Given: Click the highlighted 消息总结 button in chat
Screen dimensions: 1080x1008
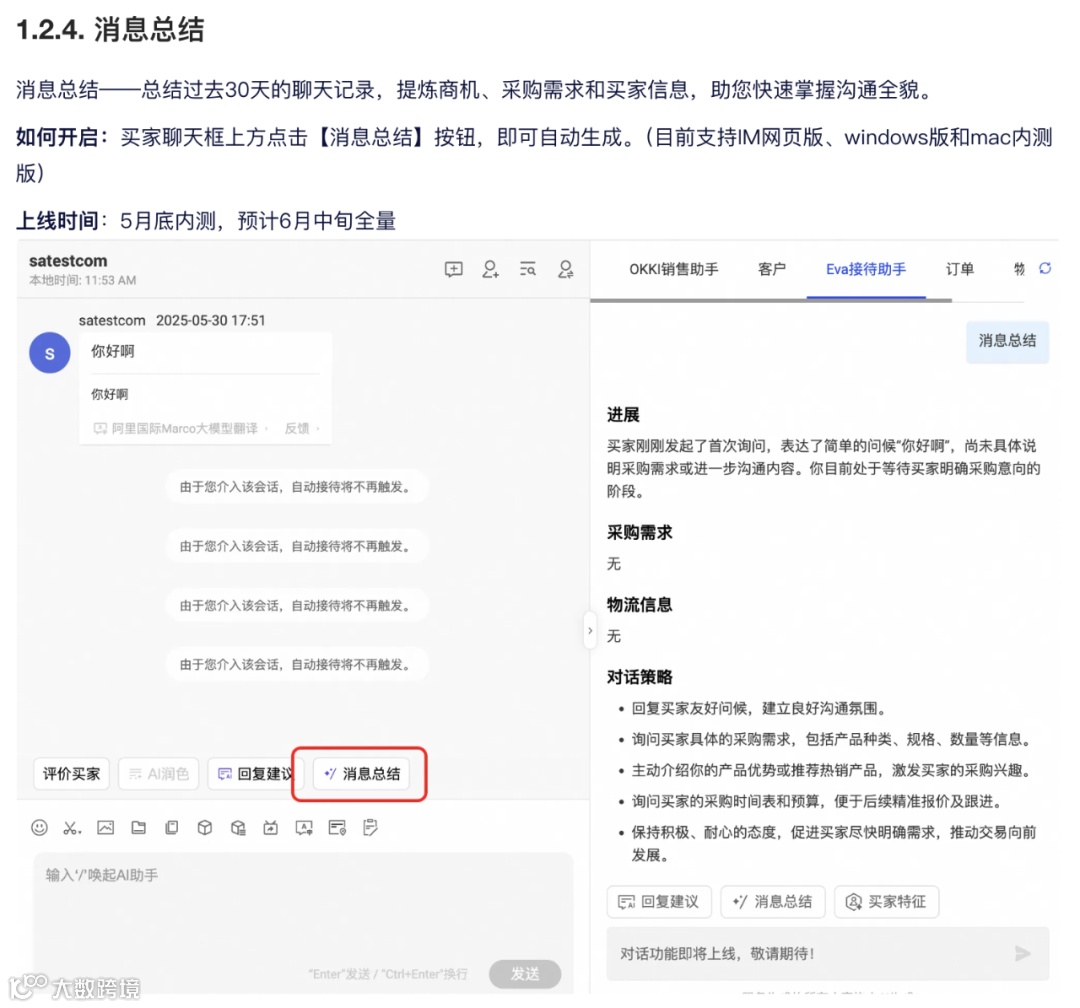Looking at the screenshot, I should pos(362,774).
